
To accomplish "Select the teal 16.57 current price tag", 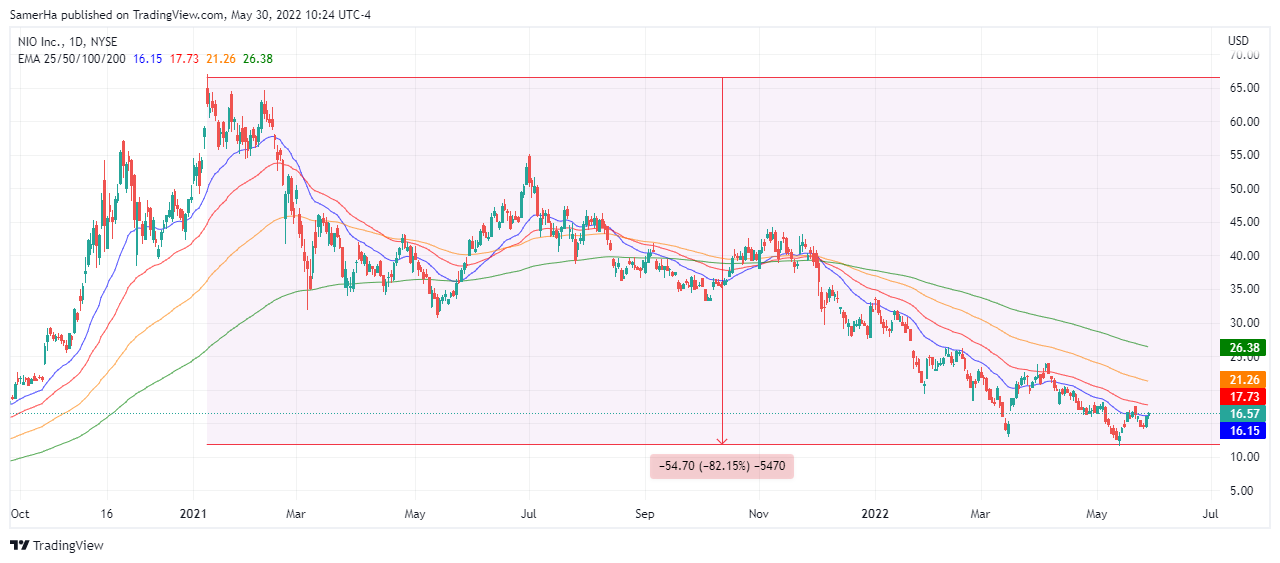I will coord(1243,414).
